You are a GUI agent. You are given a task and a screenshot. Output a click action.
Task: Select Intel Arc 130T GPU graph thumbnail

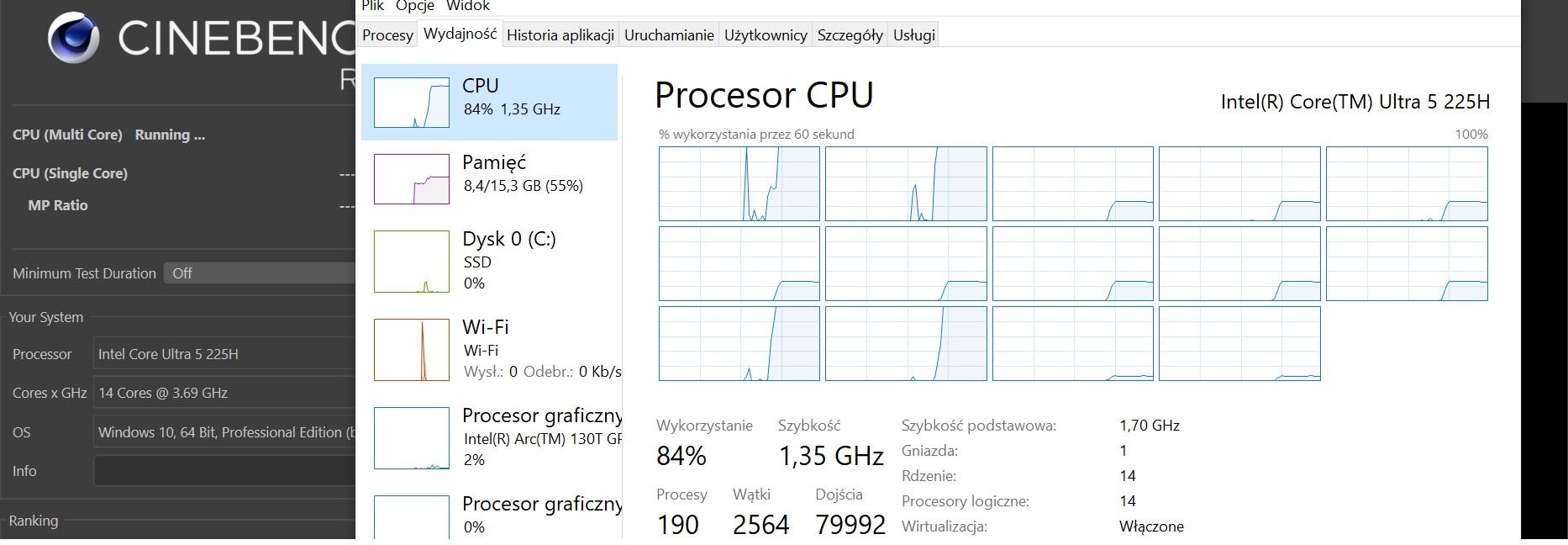[x=412, y=438]
